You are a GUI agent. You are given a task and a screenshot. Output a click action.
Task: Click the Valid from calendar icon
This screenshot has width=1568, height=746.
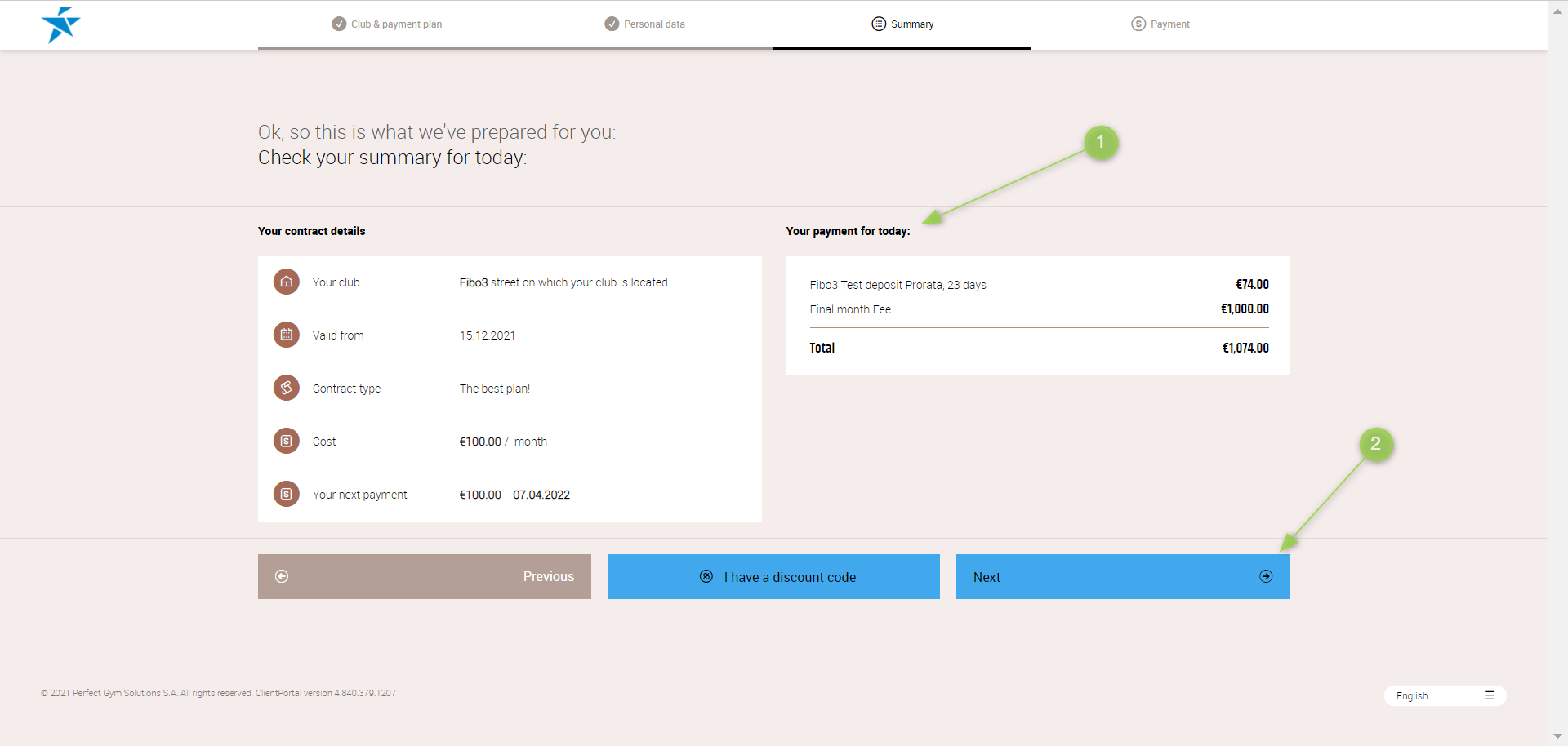click(287, 335)
